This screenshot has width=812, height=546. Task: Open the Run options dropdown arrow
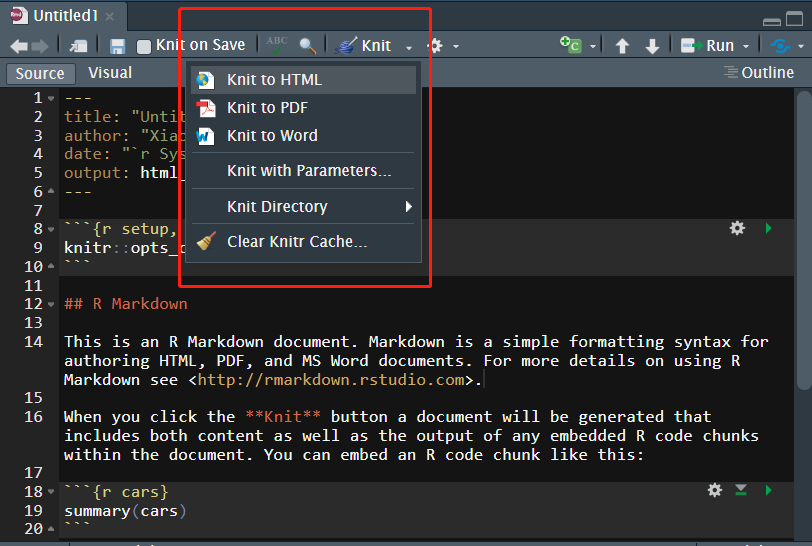[746, 47]
